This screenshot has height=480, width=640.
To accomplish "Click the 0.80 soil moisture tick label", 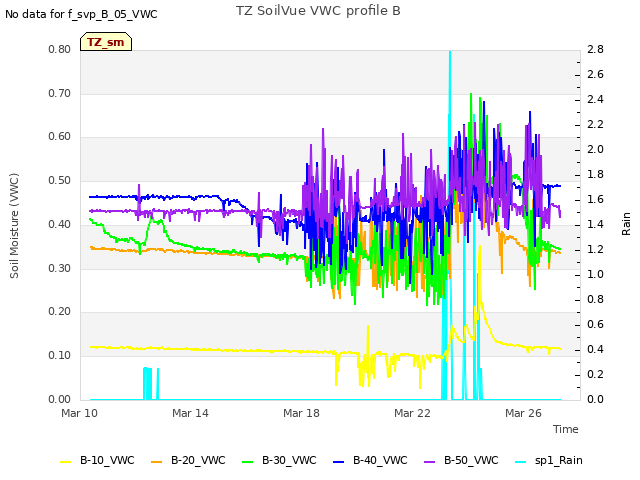I will (x=60, y=49).
